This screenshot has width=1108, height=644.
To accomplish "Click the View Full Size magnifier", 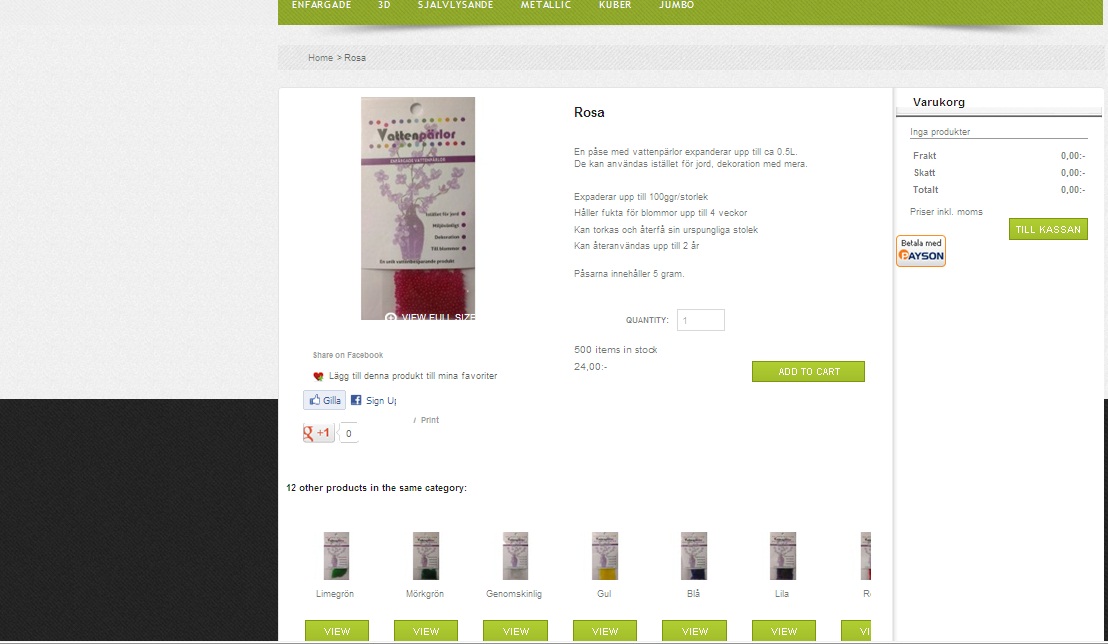I will click(390, 317).
